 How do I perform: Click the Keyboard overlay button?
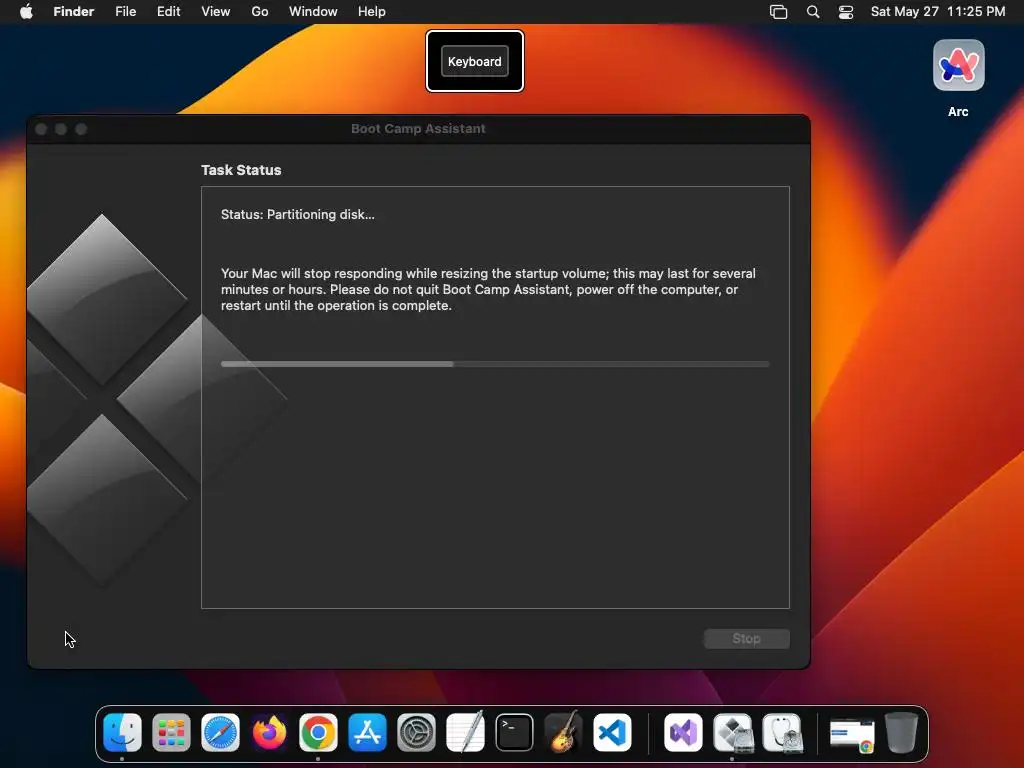pos(475,61)
